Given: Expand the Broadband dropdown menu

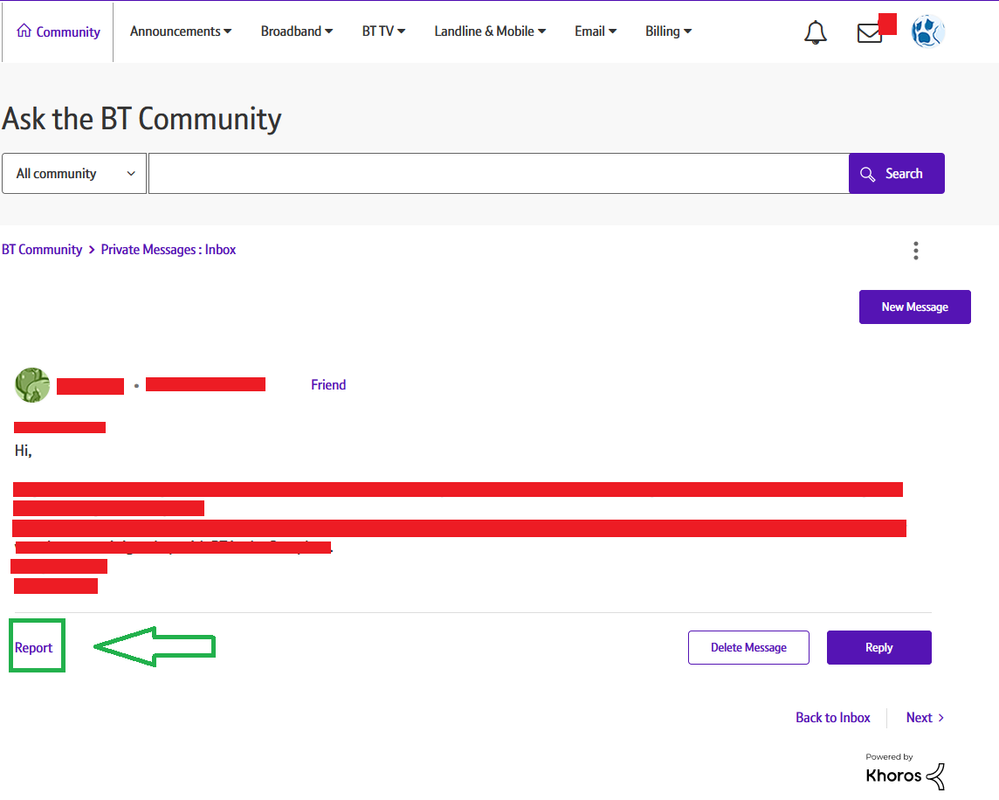Looking at the screenshot, I should point(296,32).
